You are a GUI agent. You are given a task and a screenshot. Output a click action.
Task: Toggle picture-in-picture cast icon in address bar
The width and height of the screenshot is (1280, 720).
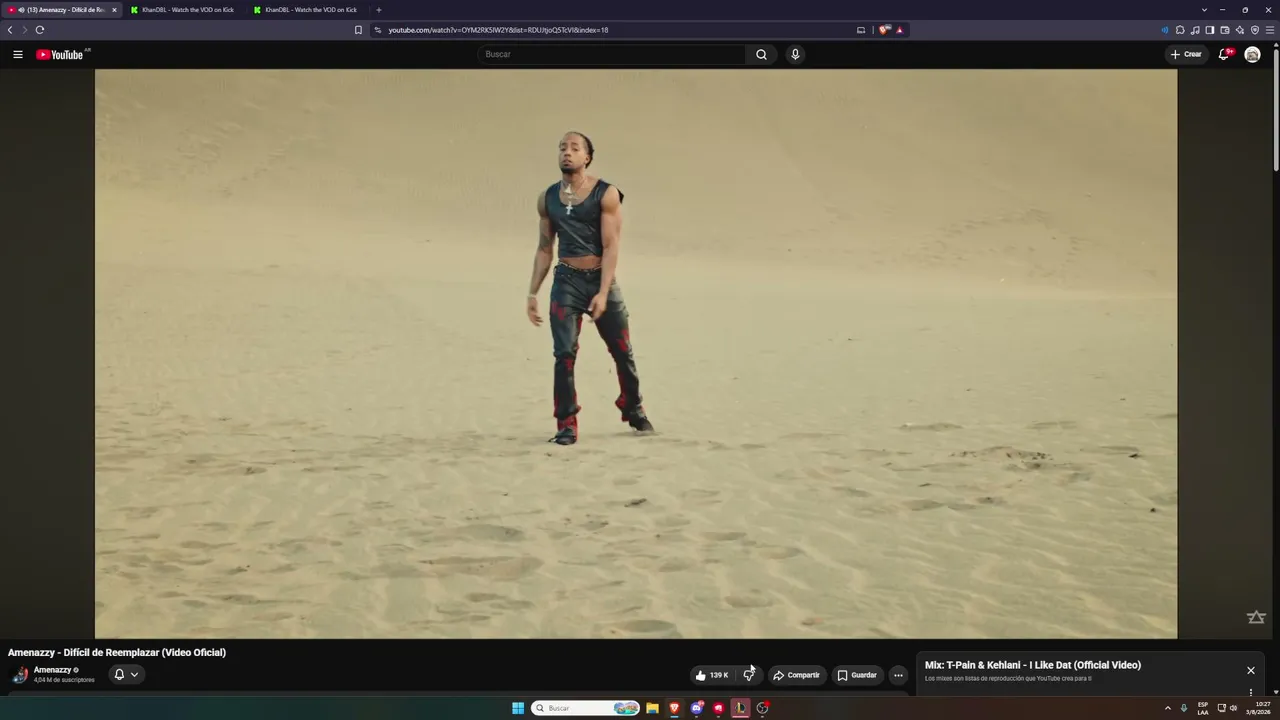coord(861,30)
